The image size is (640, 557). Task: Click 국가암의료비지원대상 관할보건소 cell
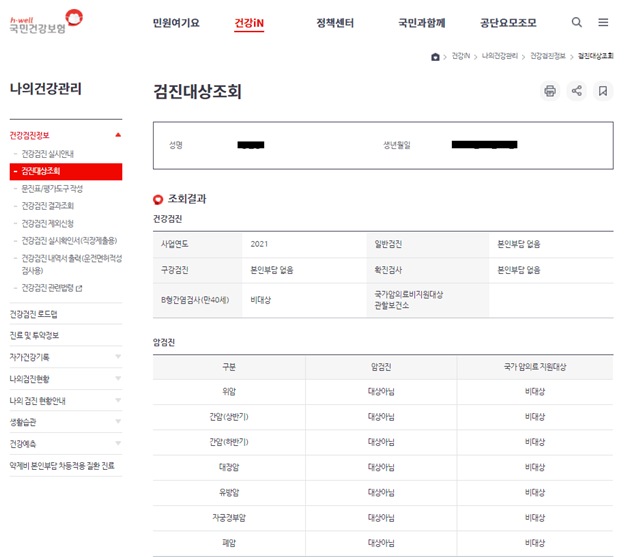pos(428,300)
